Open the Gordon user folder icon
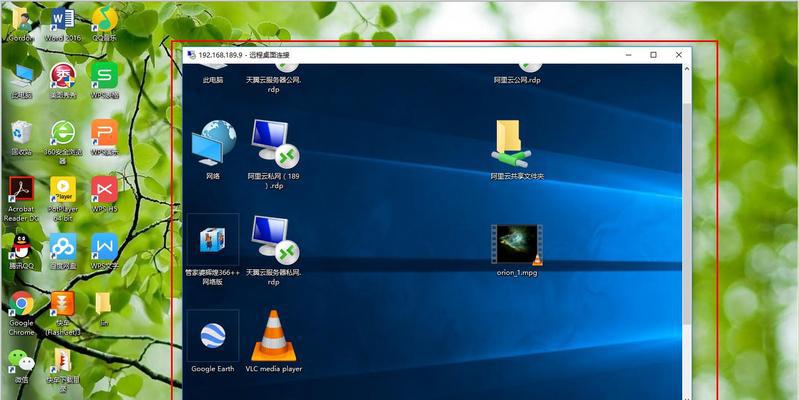799x400 pixels. pyautogui.click(x=21, y=19)
